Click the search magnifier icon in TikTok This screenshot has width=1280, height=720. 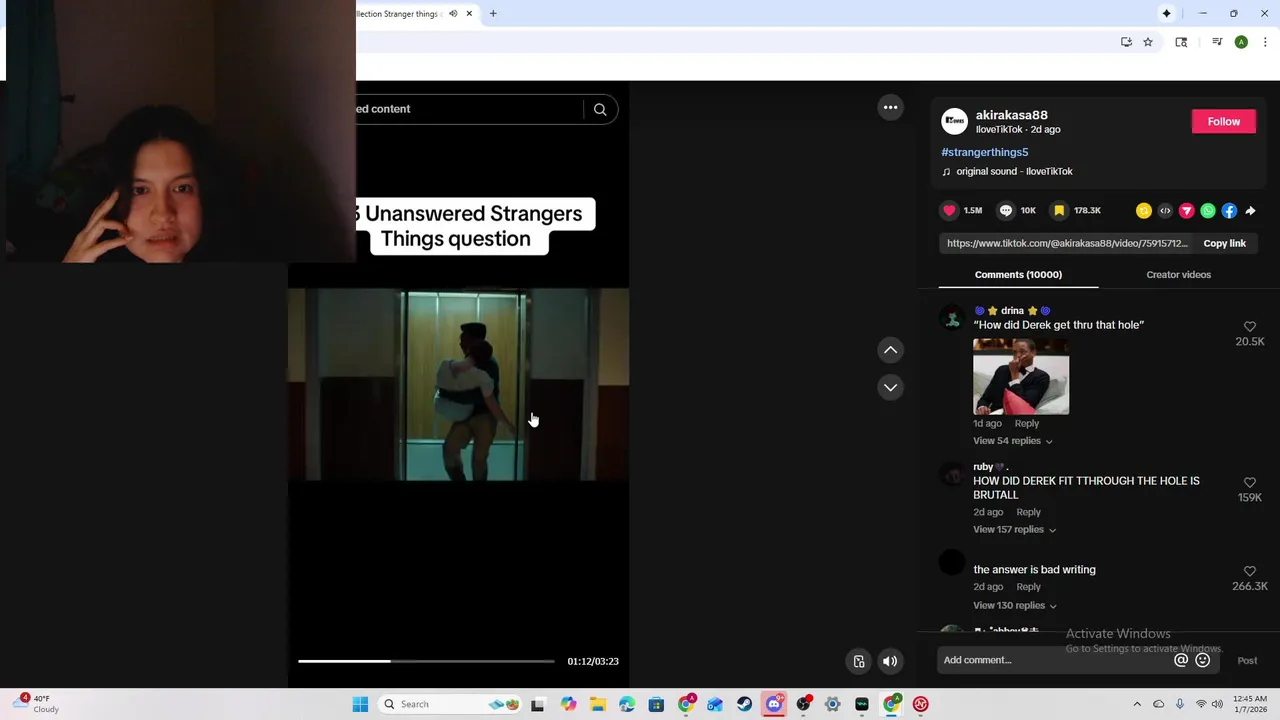600,109
